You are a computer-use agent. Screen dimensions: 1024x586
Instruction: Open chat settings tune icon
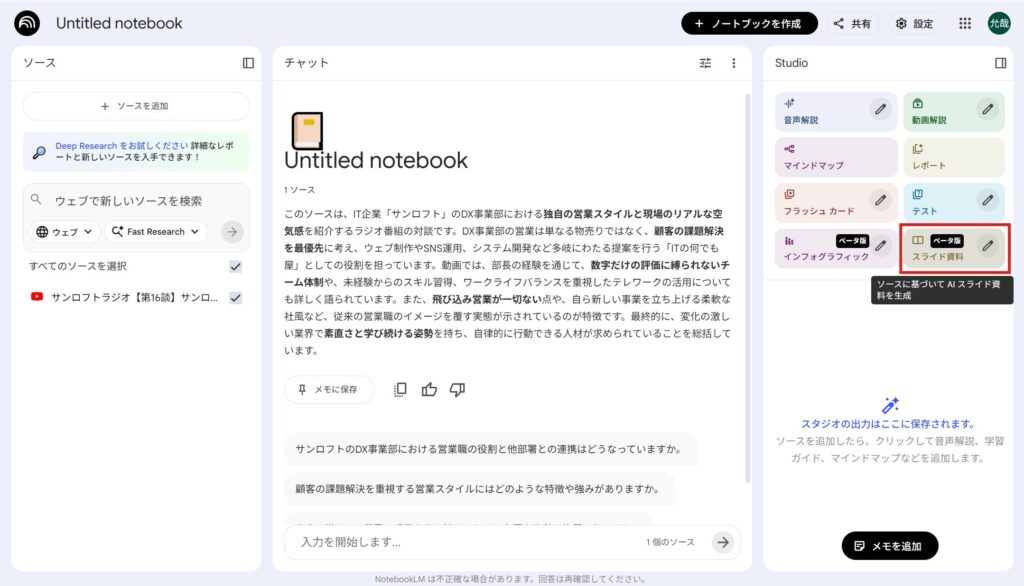tap(705, 63)
